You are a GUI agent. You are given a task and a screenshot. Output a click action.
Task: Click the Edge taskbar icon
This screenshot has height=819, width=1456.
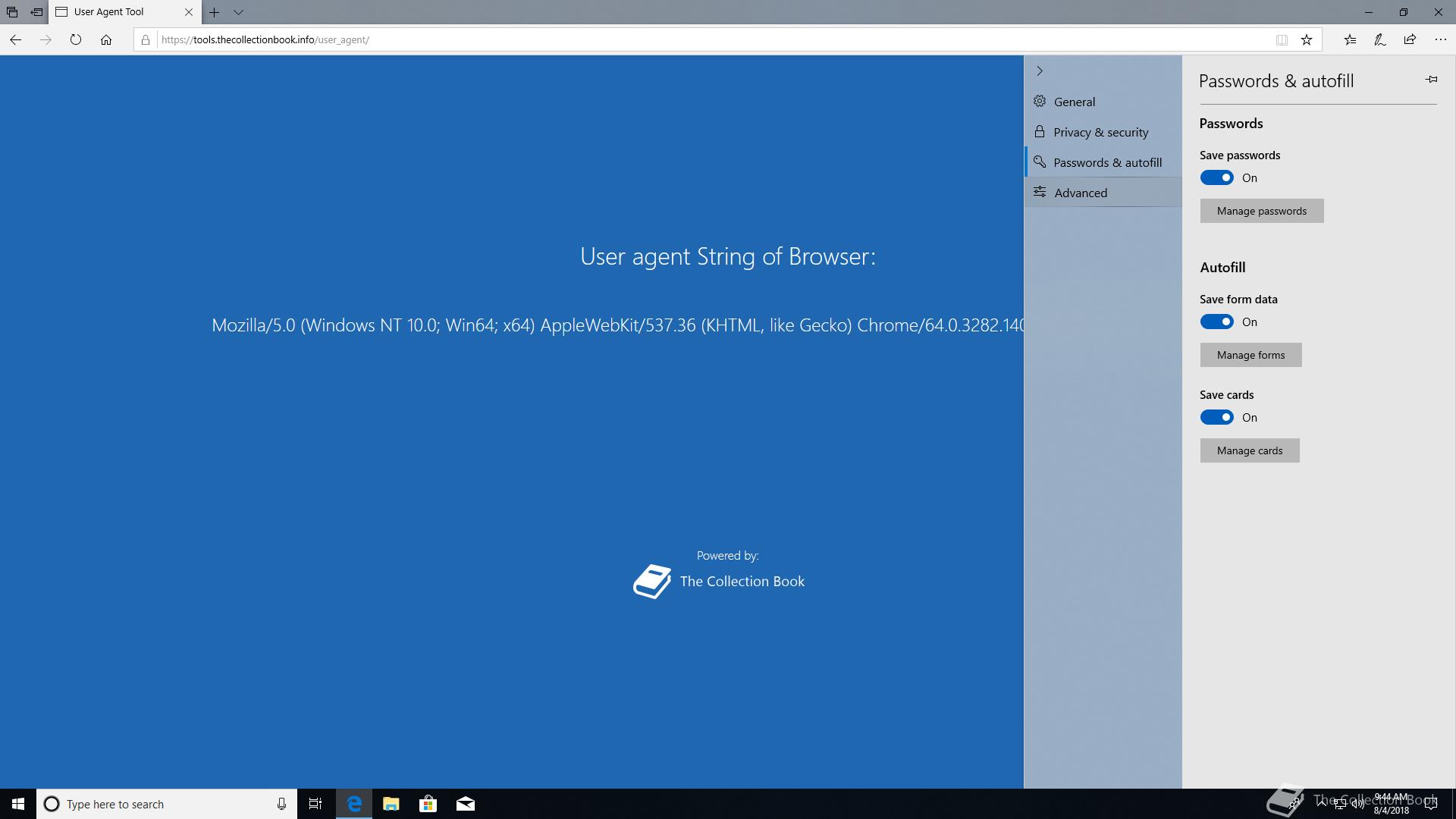tap(354, 804)
